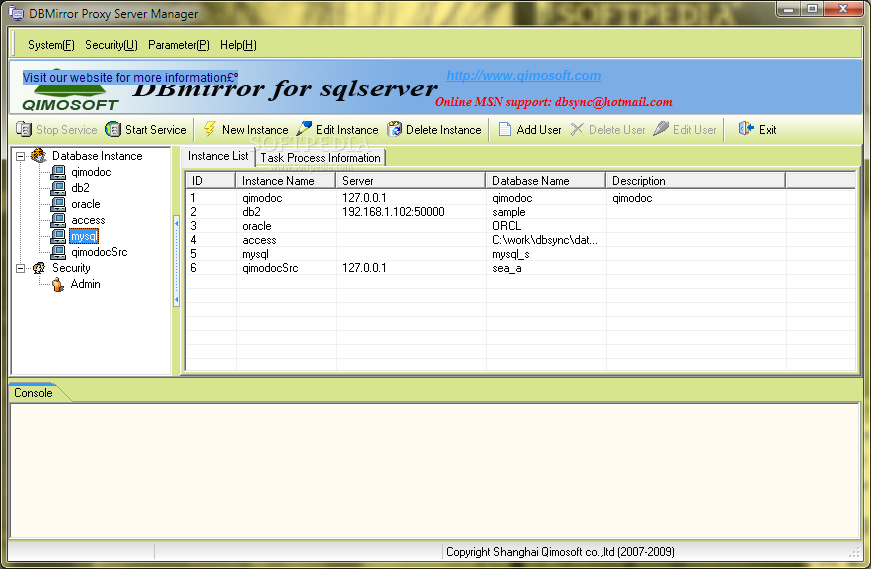Click the Delete Instance icon

click(394, 129)
